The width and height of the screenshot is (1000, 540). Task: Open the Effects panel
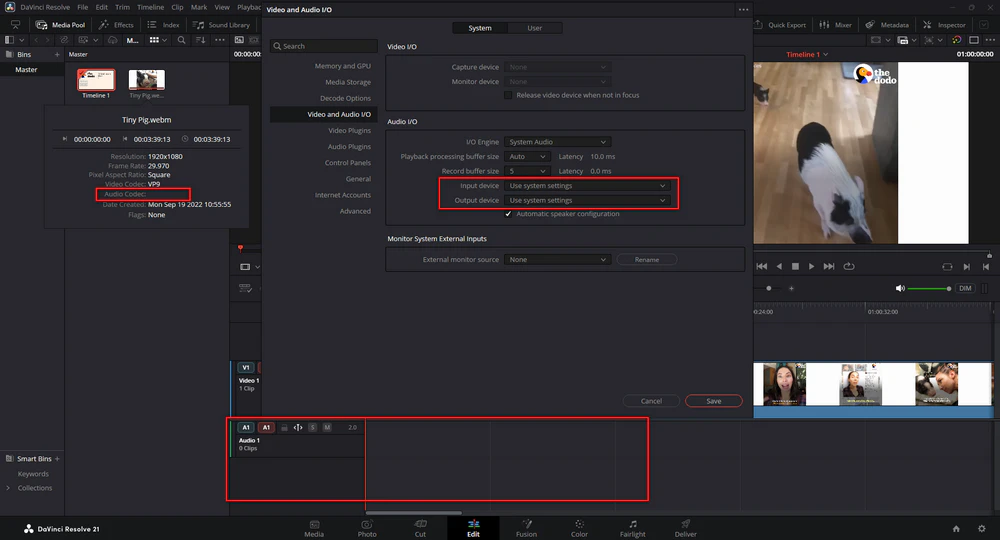[116, 25]
